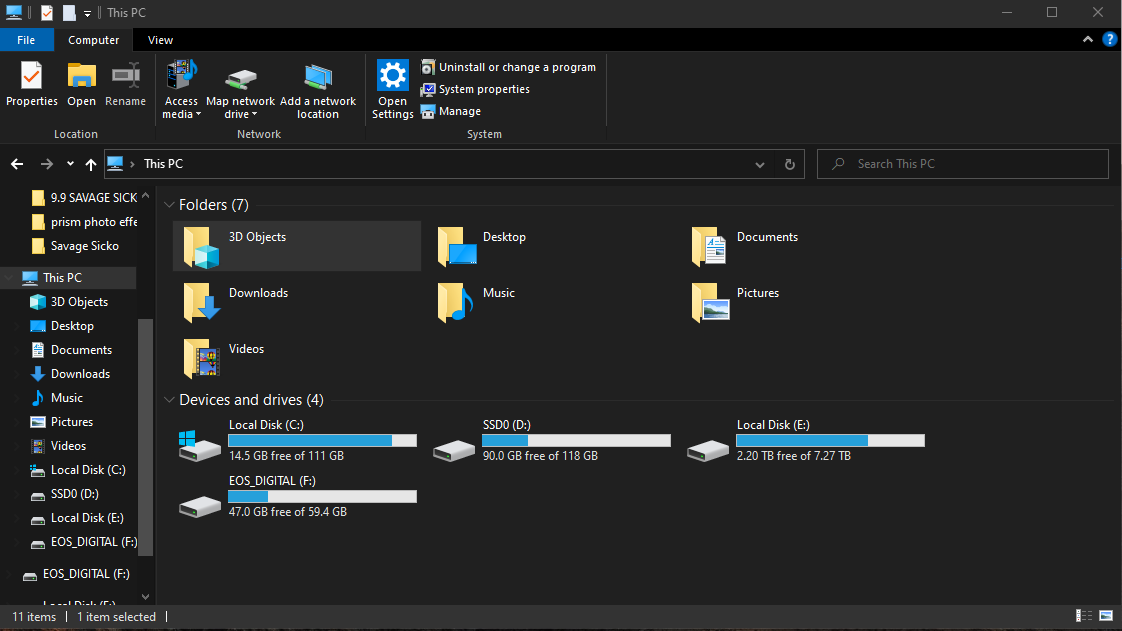Screen dimensions: 1122x631
Task: Click System properties in the ribbon
Action: 474,88
